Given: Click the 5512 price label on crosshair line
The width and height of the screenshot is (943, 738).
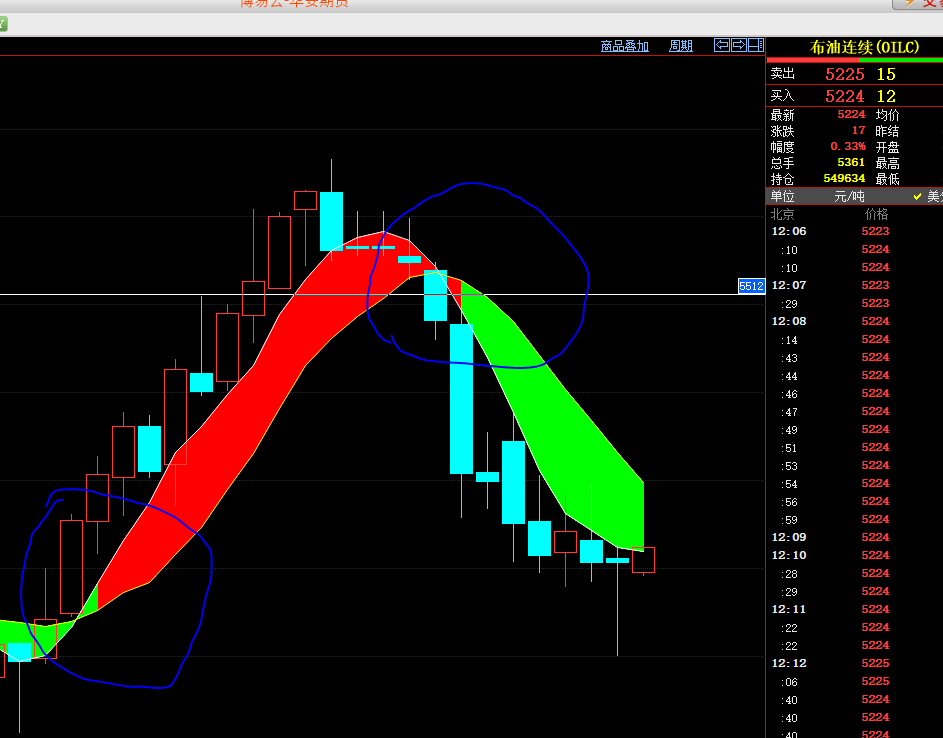Looking at the screenshot, I should pyautogui.click(x=751, y=286).
